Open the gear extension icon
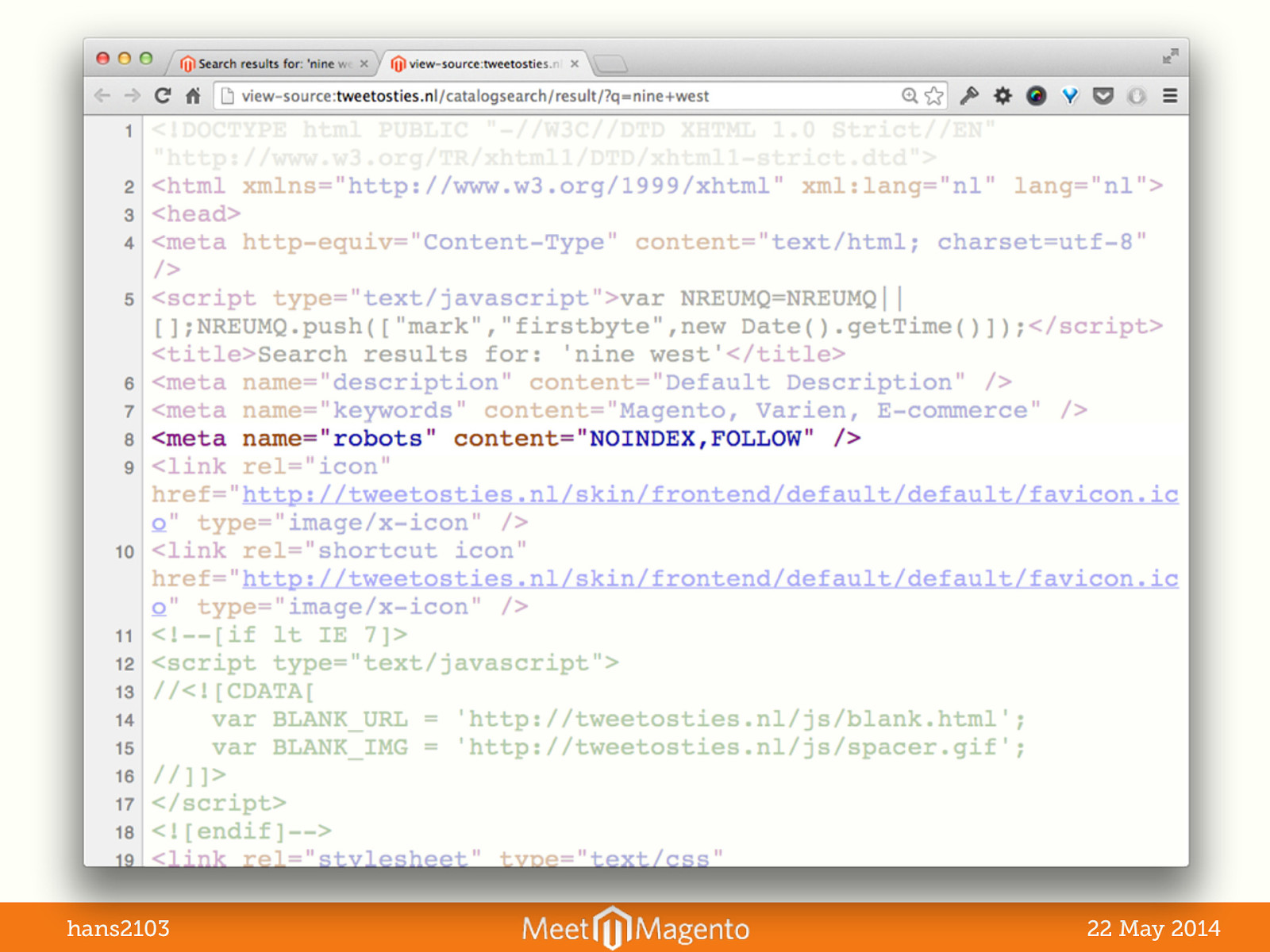The width and height of the screenshot is (1270, 952). (x=1003, y=96)
